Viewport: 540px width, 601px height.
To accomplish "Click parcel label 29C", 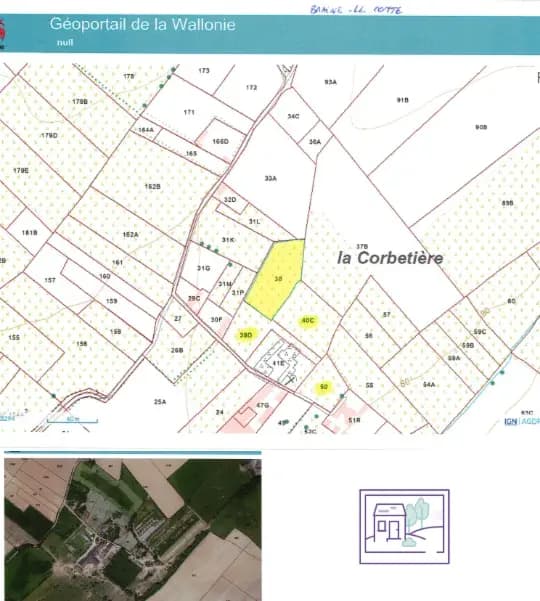I will click(194, 298).
